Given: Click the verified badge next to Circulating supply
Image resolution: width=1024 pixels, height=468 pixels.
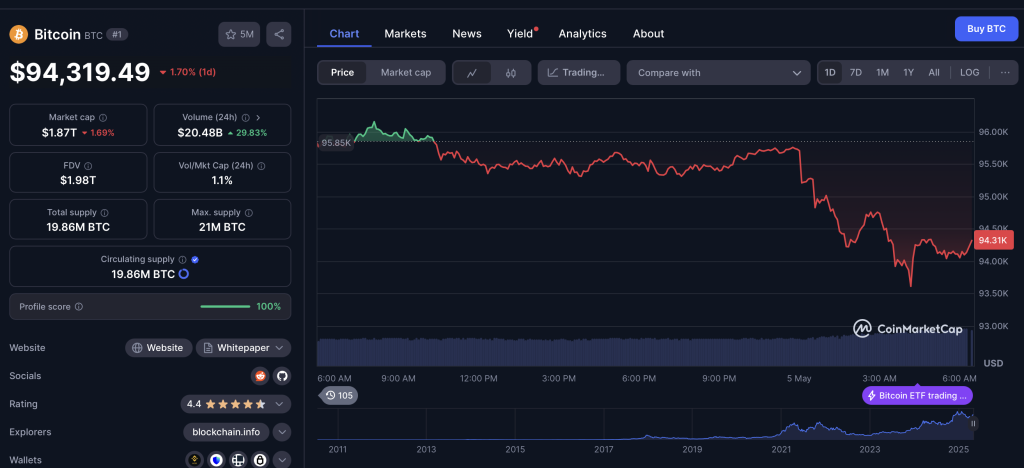Looking at the screenshot, I should [195, 259].
